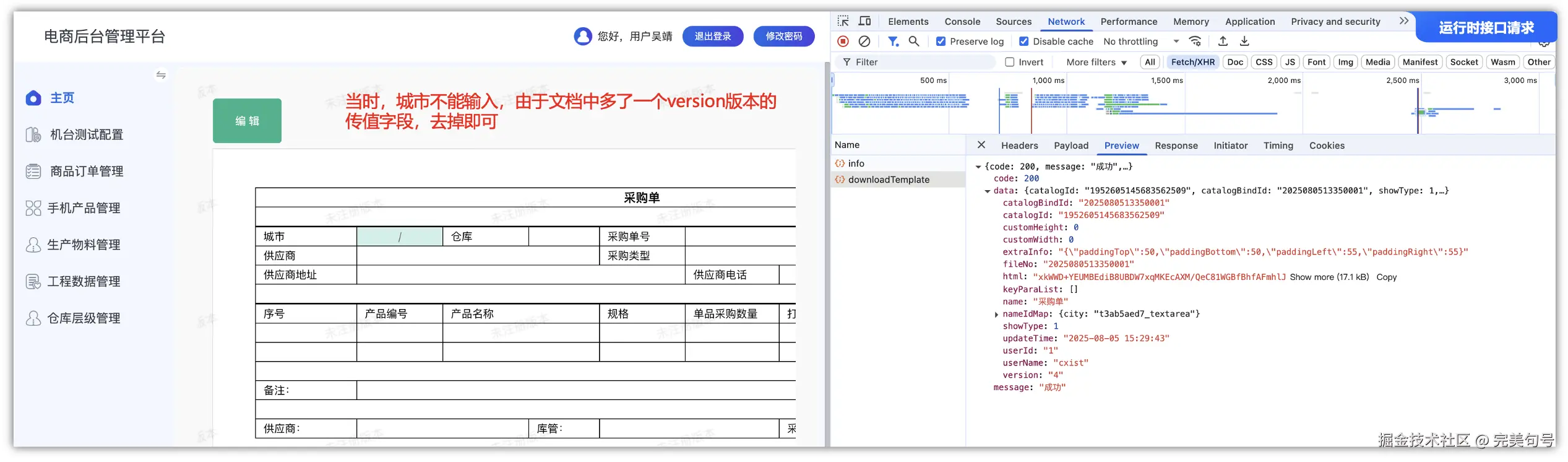1568x462 pixels.
Task: Collapse the sidebar toggle icon
Action: pos(161,75)
